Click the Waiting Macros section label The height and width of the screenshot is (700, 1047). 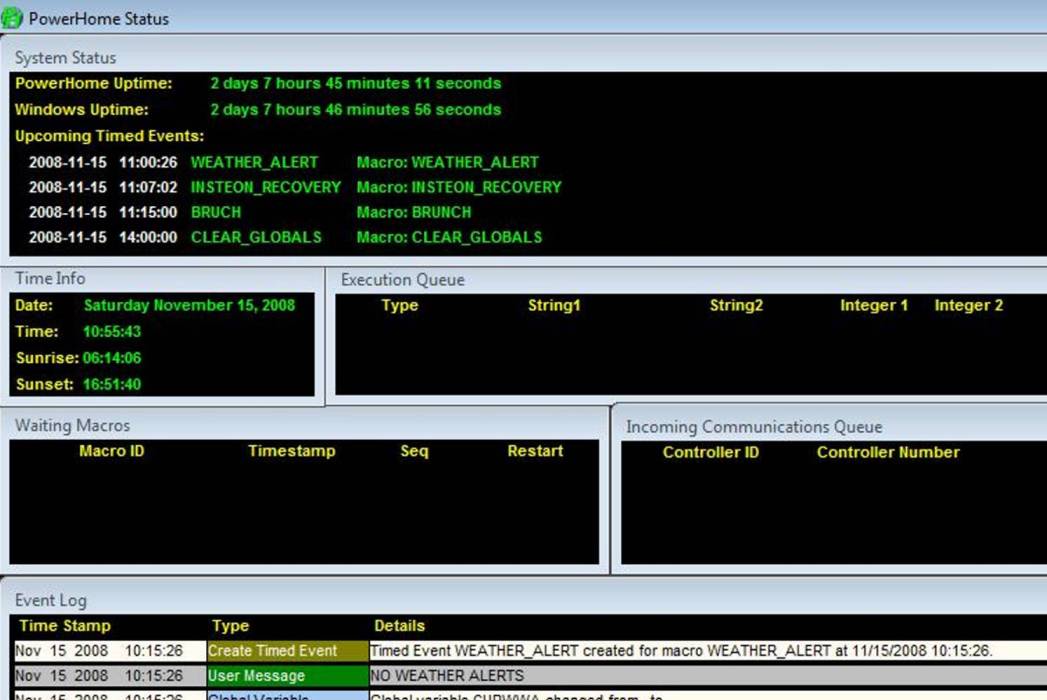pos(73,425)
